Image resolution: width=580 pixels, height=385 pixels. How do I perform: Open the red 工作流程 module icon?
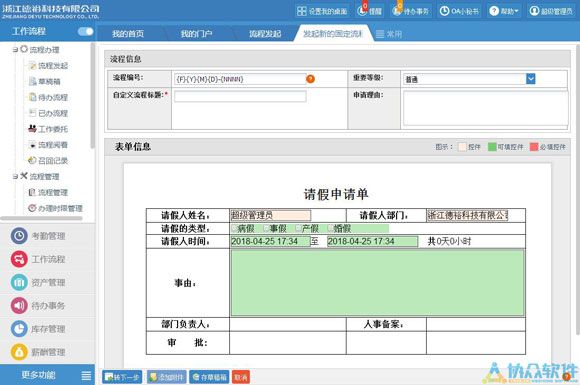click(x=19, y=259)
